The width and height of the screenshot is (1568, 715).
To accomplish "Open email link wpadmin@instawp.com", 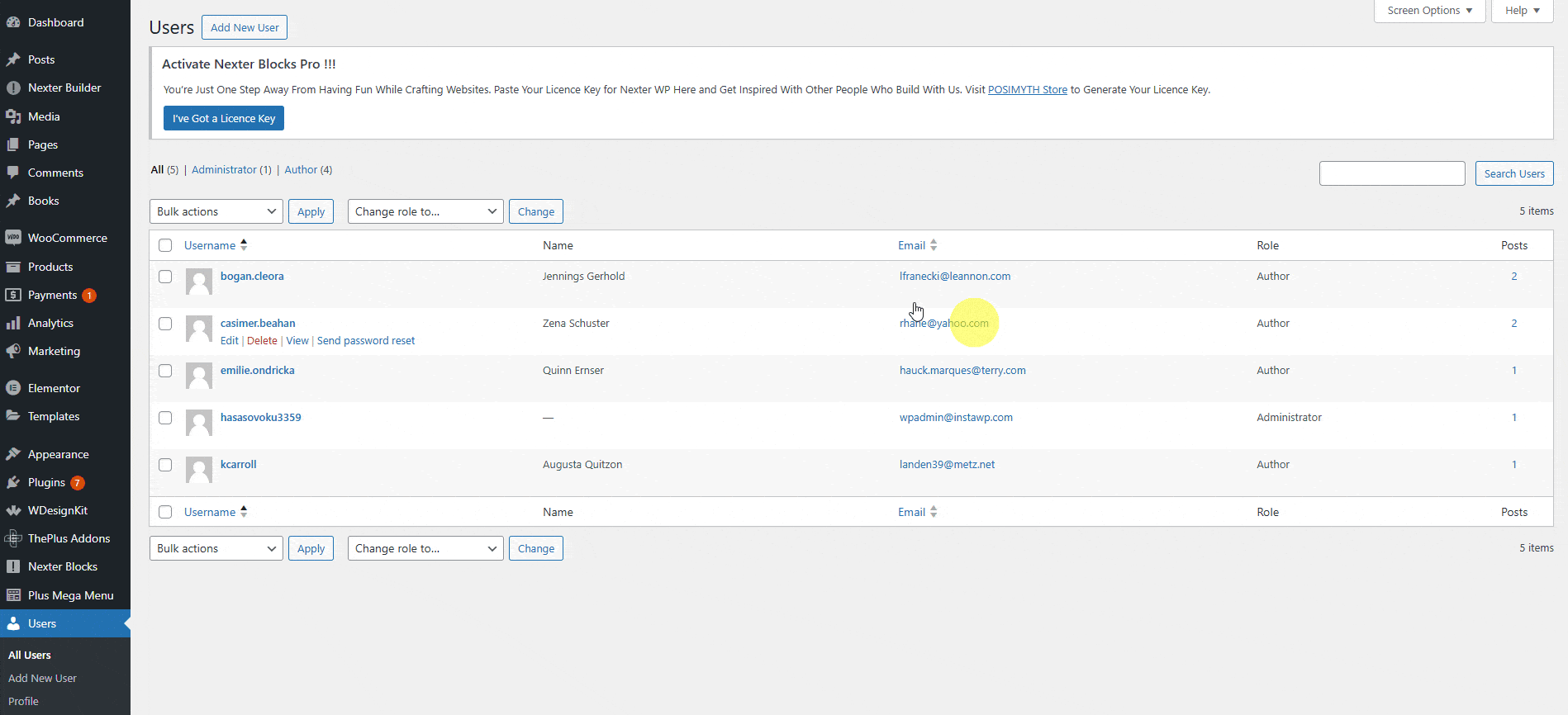I will click(956, 418).
